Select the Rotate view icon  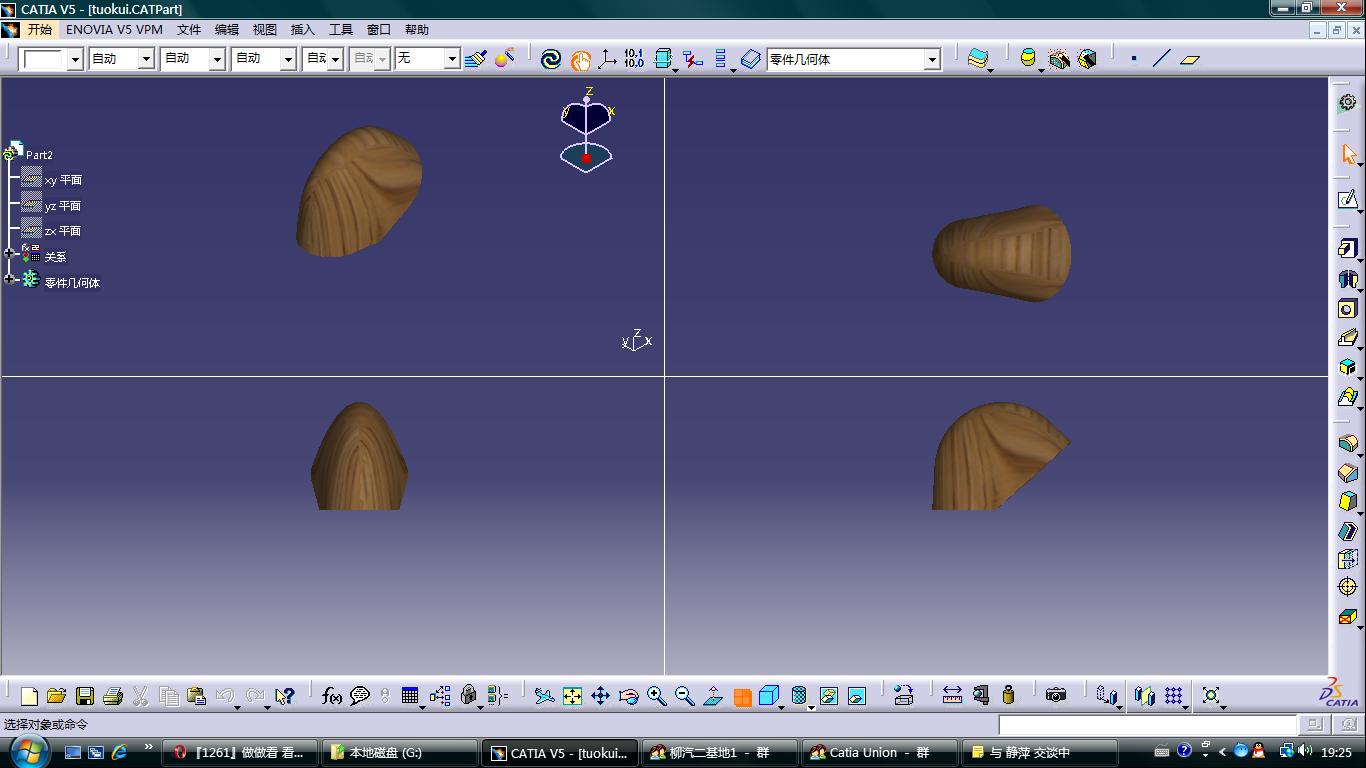pyautogui.click(x=628, y=696)
